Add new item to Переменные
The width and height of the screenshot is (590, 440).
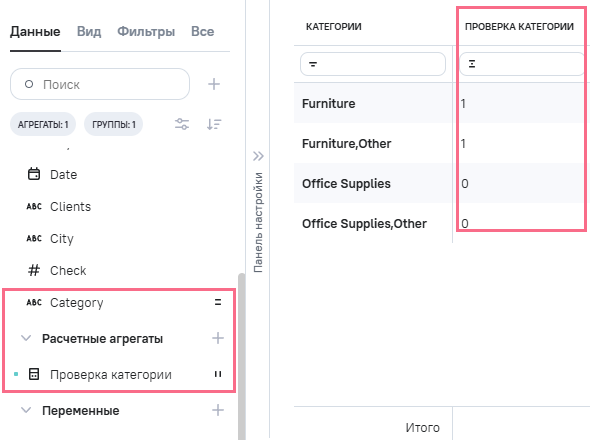[x=218, y=410]
